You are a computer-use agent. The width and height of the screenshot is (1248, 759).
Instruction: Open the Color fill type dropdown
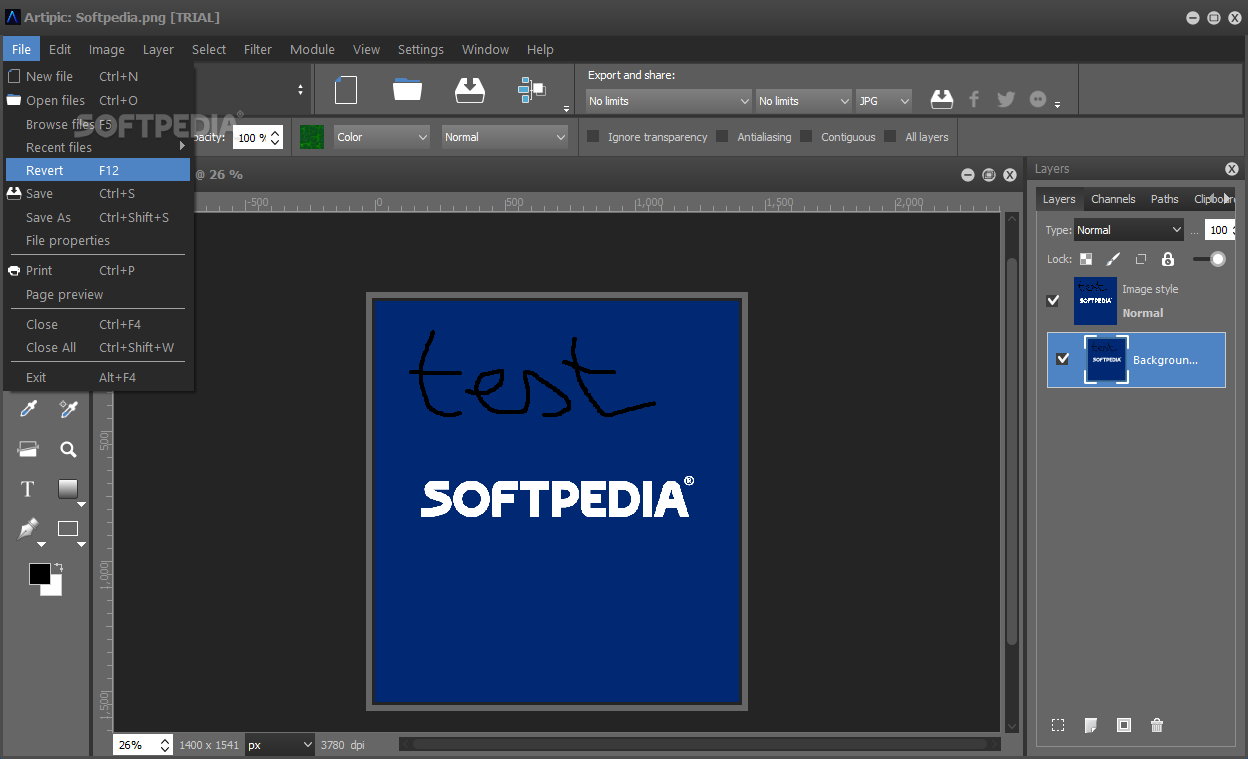coord(381,137)
